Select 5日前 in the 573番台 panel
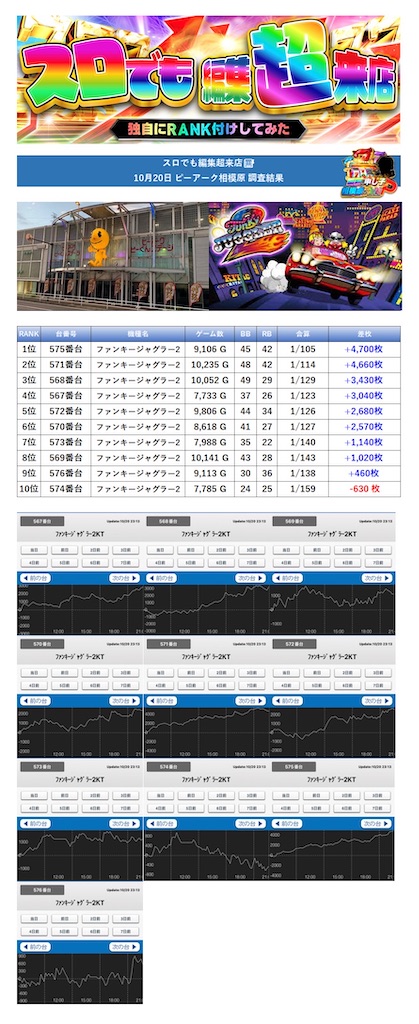This screenshot has width=419, height=1024. (x=65, y=808)
